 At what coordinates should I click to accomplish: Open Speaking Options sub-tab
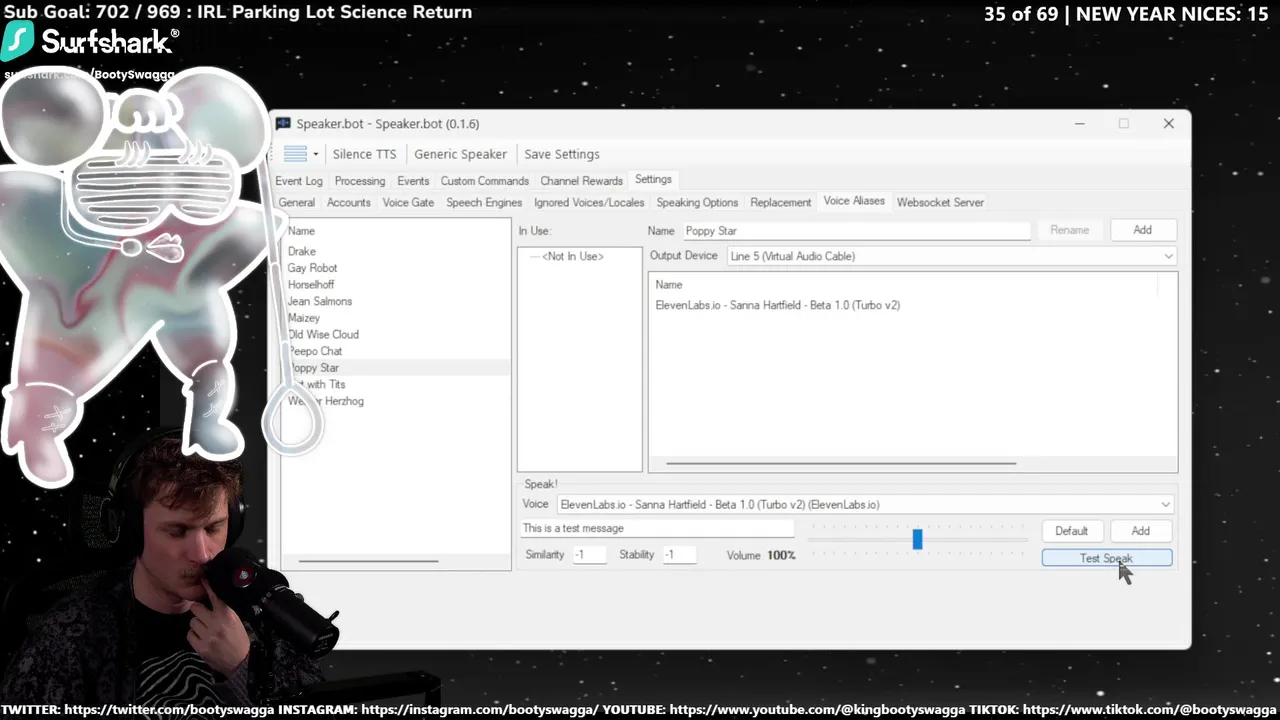pos(697,202)
